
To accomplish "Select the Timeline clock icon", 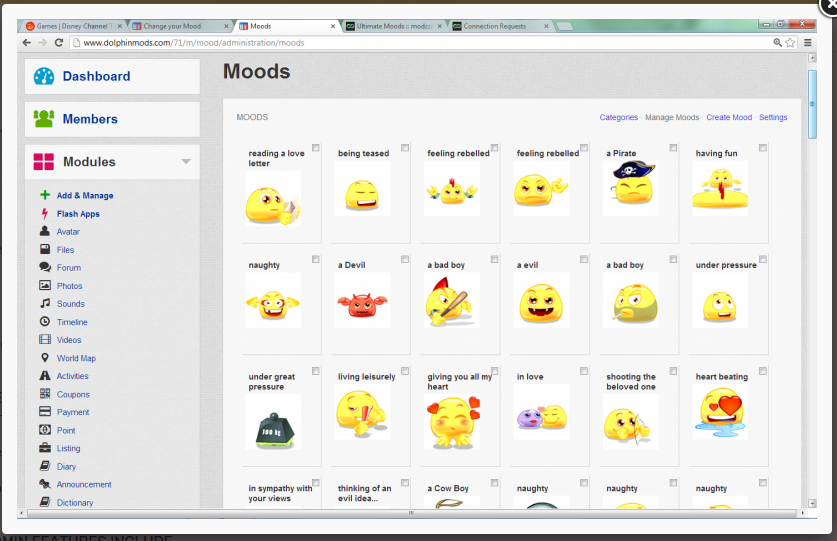I will click(45, 322).
